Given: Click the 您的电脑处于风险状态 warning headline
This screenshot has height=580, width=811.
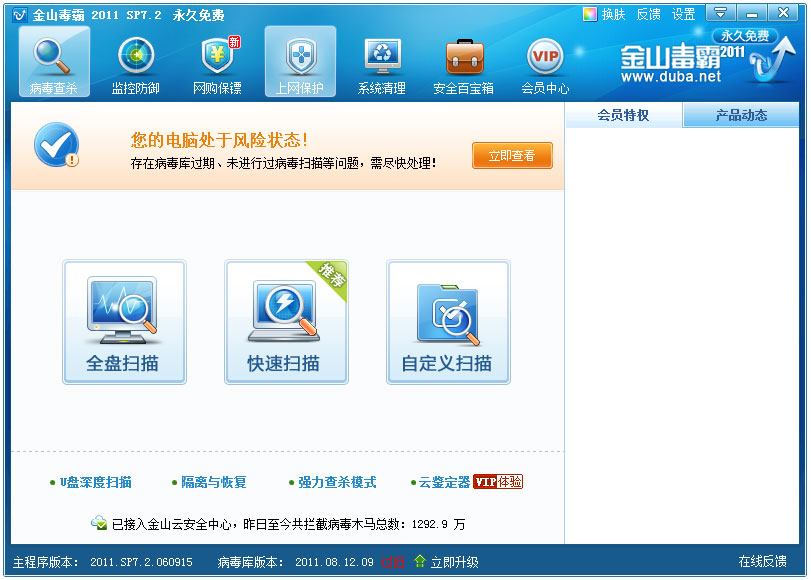Looking at the screenshot, I should point(219,140).
